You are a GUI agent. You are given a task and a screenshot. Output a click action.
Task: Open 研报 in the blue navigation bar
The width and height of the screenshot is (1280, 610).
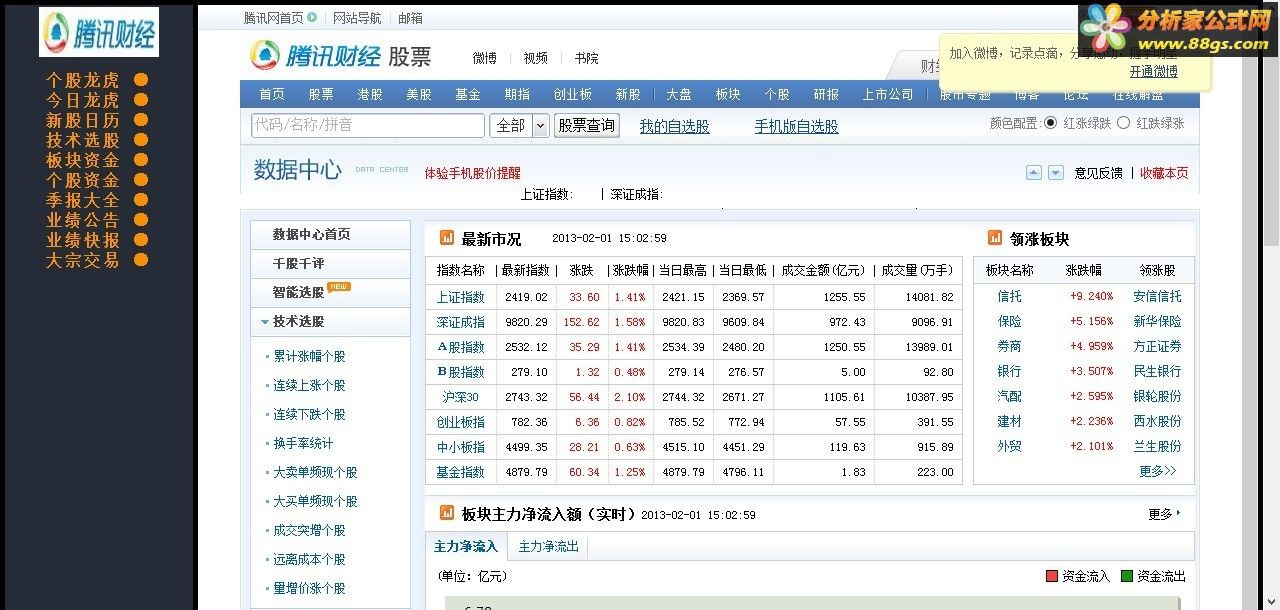pyautogui.click(x=826, y=94)
